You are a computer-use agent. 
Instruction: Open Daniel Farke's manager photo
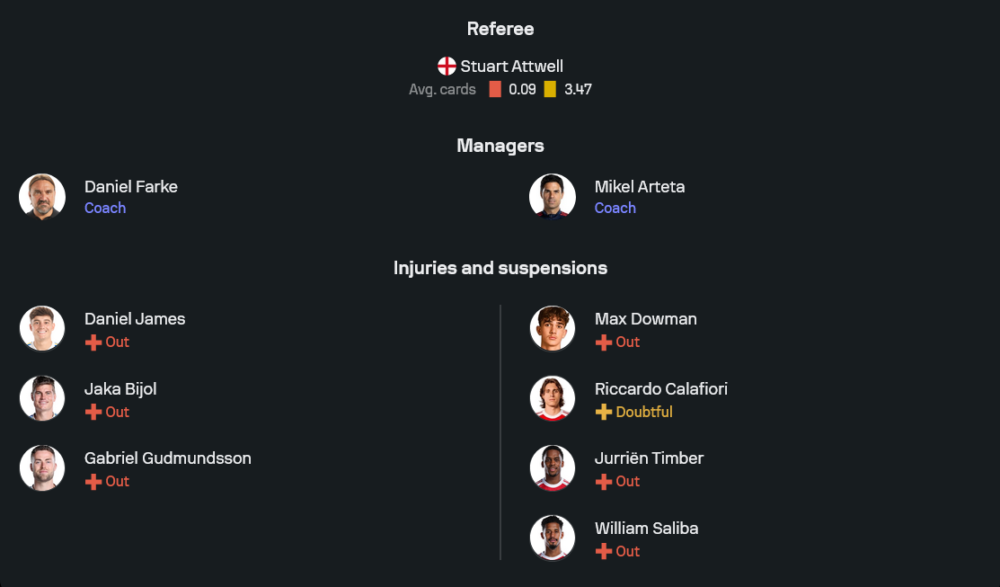point(42,196)
